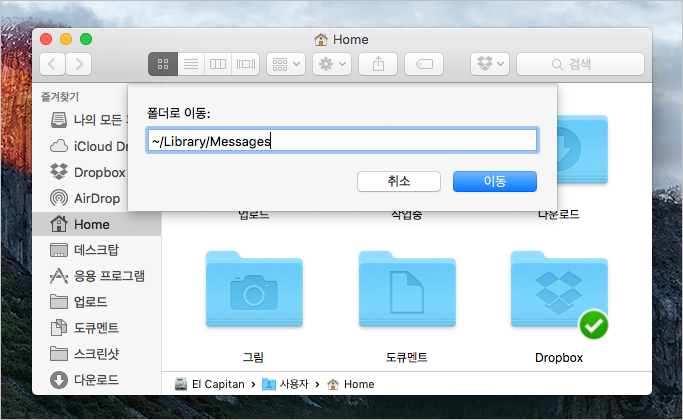683x420 pixels.
Task: Switch to icon view
Action: (163, 64)
